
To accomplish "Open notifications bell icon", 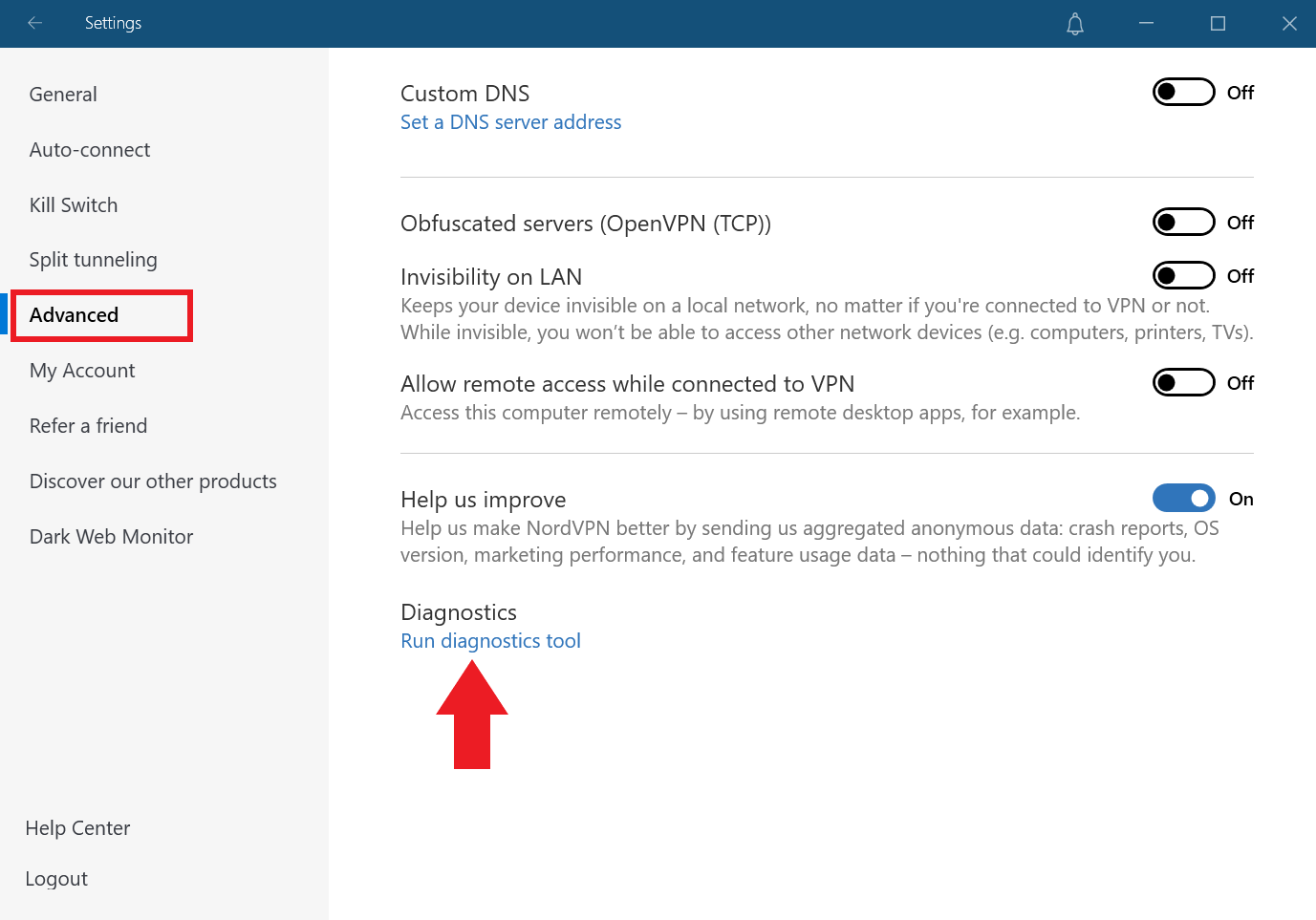I will (x=1075, y=24).
